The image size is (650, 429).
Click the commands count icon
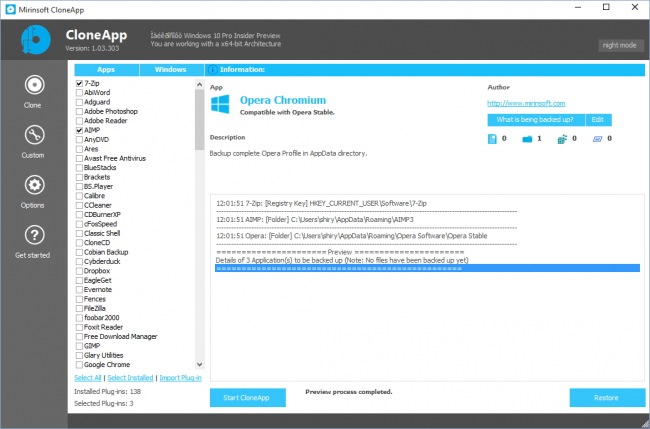pos(597,139)
